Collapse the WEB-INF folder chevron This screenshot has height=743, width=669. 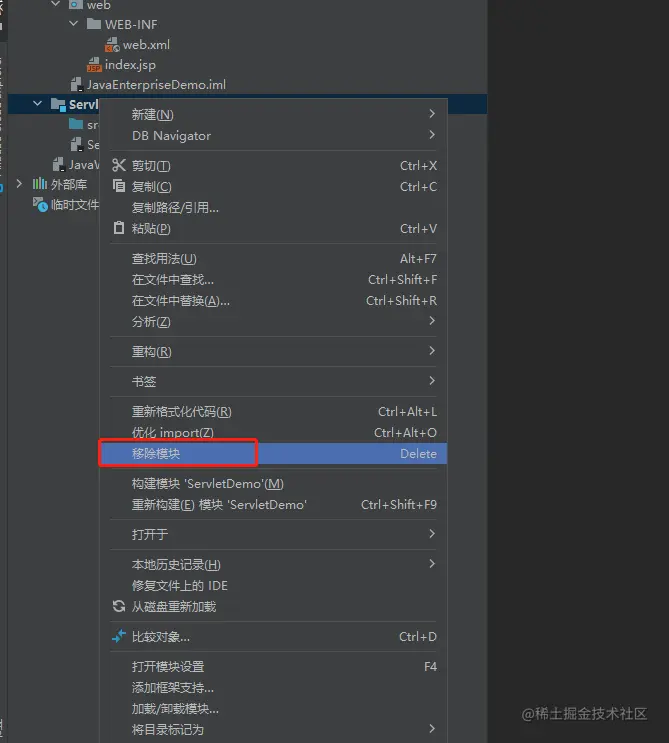coord(73,23)
